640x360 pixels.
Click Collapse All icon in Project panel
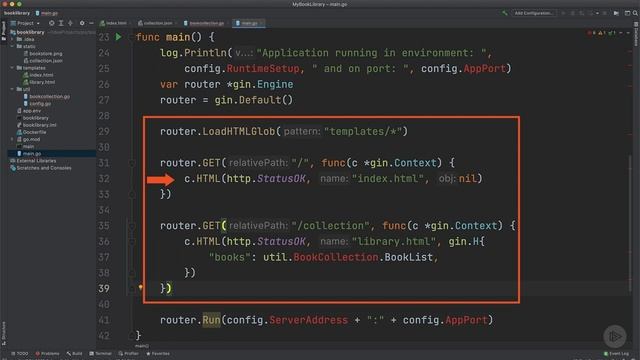[x=70, y=23]
